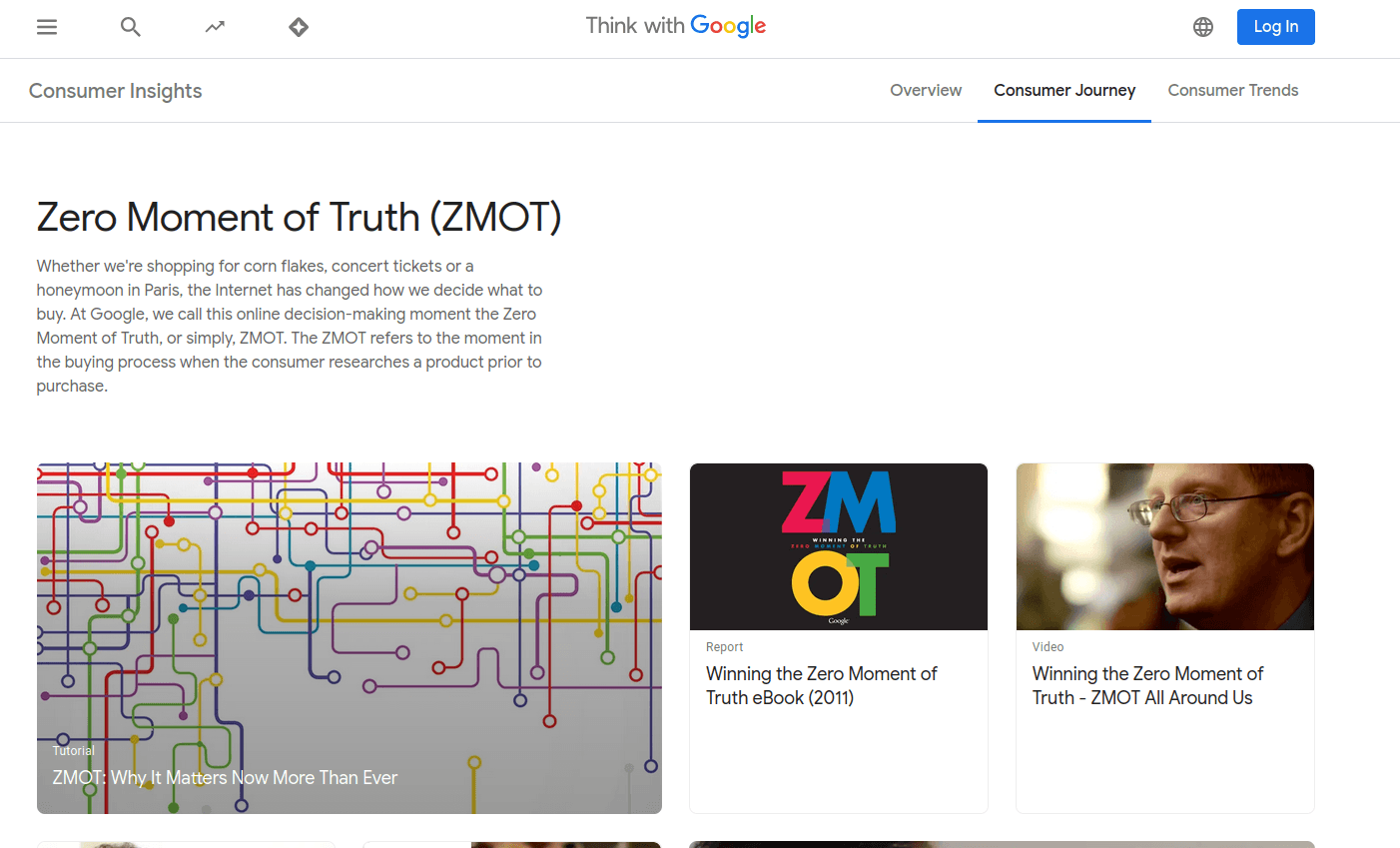Click the Log In button
The height and width of the screenshot is (848, 1400).
click(1275, 27)
